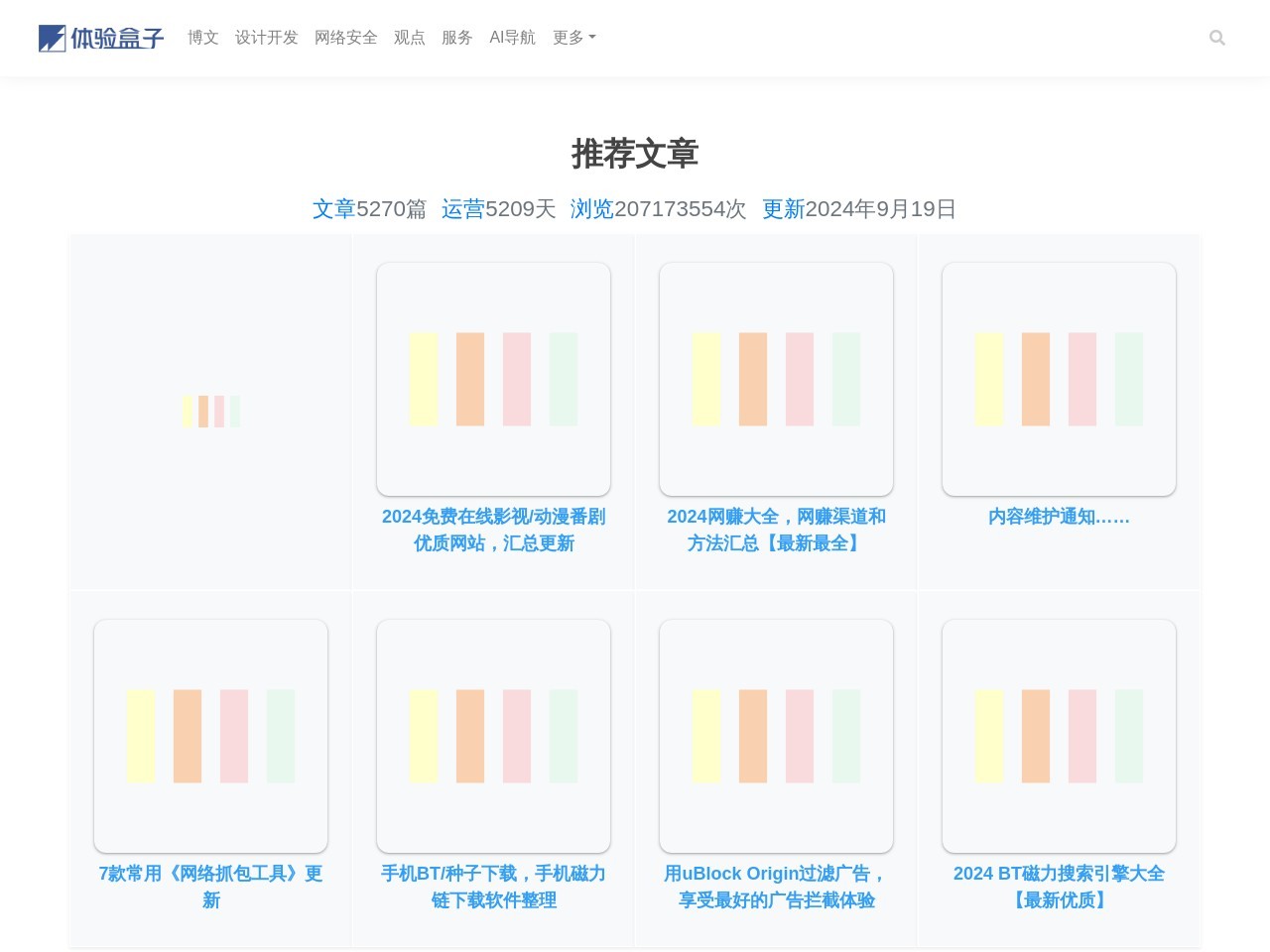
Task: Open thumbnail above 内容维护通知 article
Action: [x=1059, y=379]
